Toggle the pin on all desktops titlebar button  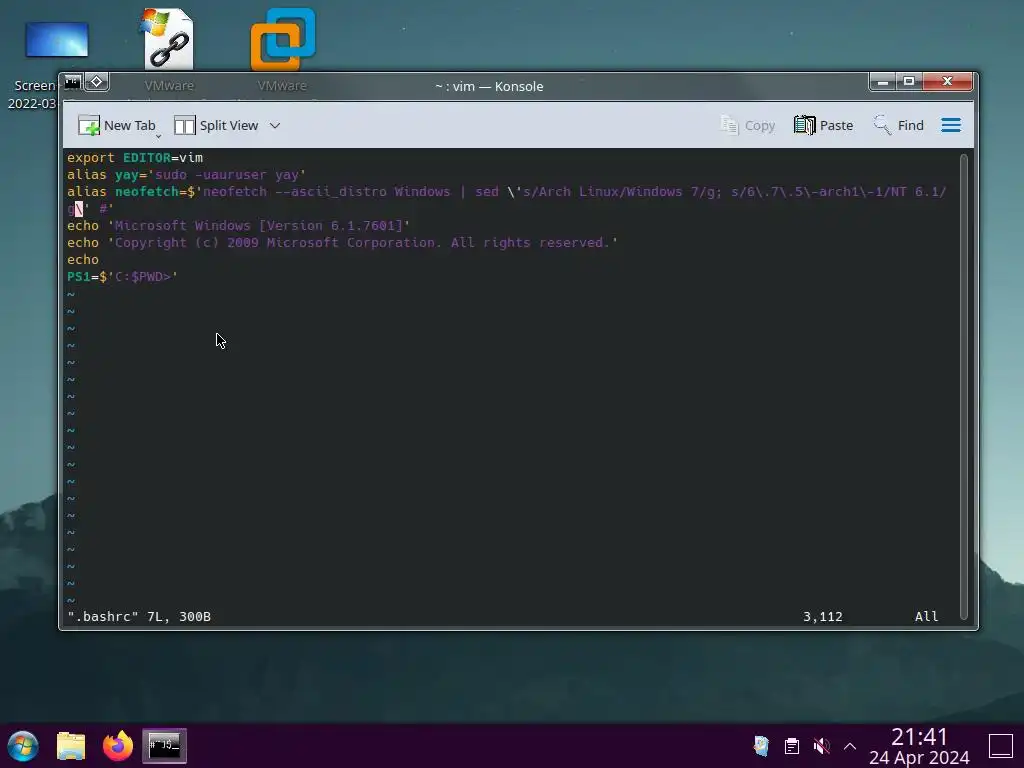[97, 82]
